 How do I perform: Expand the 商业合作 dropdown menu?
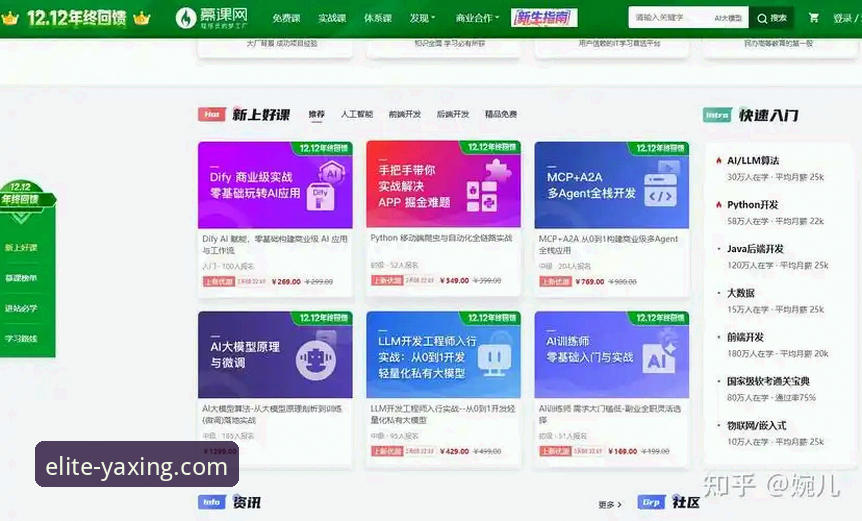pos(477,18)
